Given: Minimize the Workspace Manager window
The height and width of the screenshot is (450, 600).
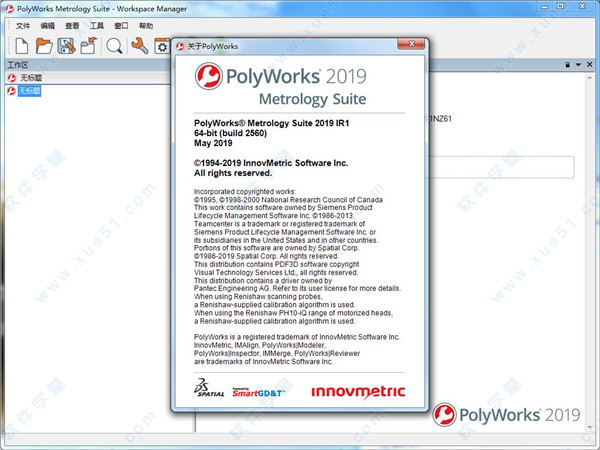Looking at the screenshot, I should [545, 7].
